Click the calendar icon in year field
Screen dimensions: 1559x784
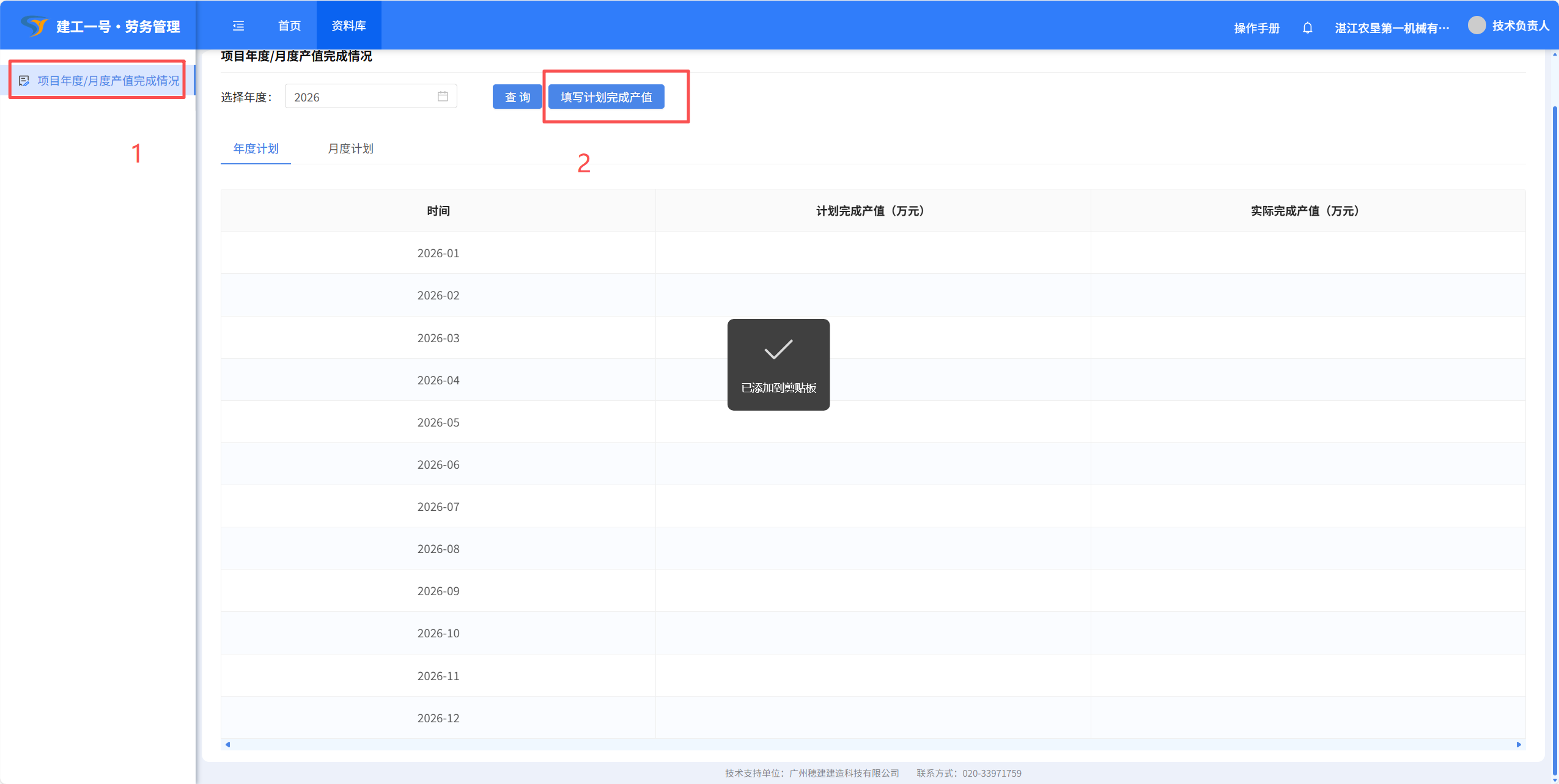(x=443, y=97)
